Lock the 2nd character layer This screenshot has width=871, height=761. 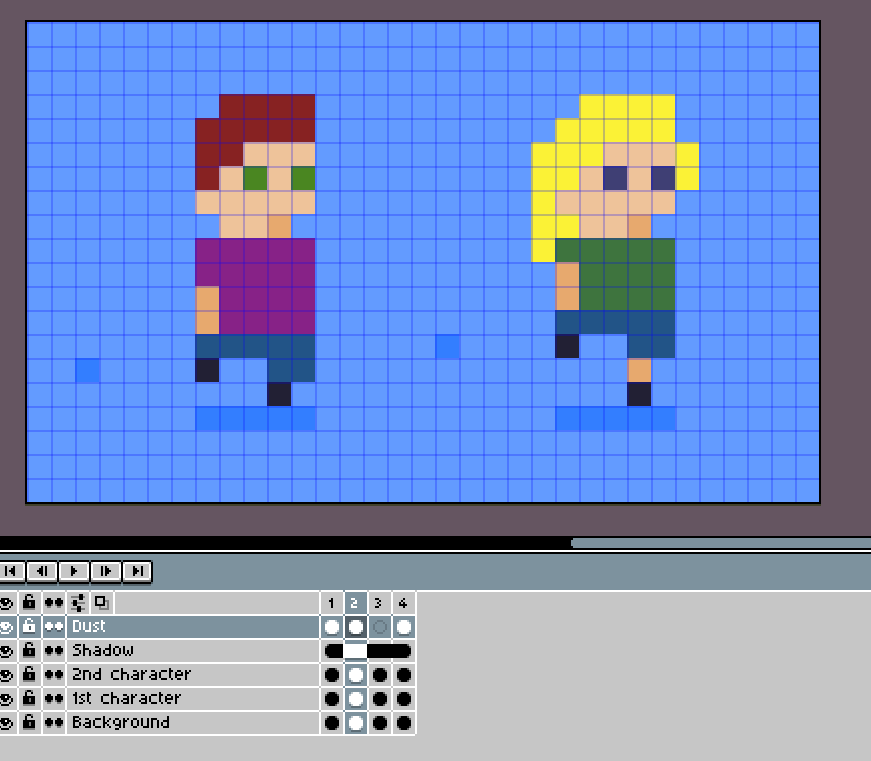[x=29, y=674]
